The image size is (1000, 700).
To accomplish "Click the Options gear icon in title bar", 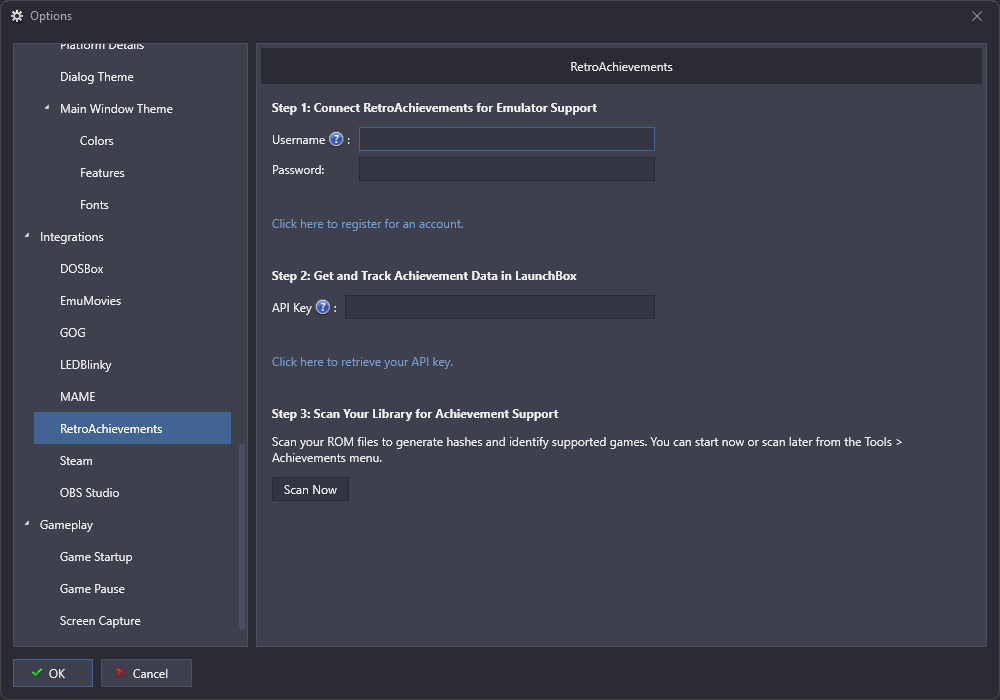I will (17, 16).
